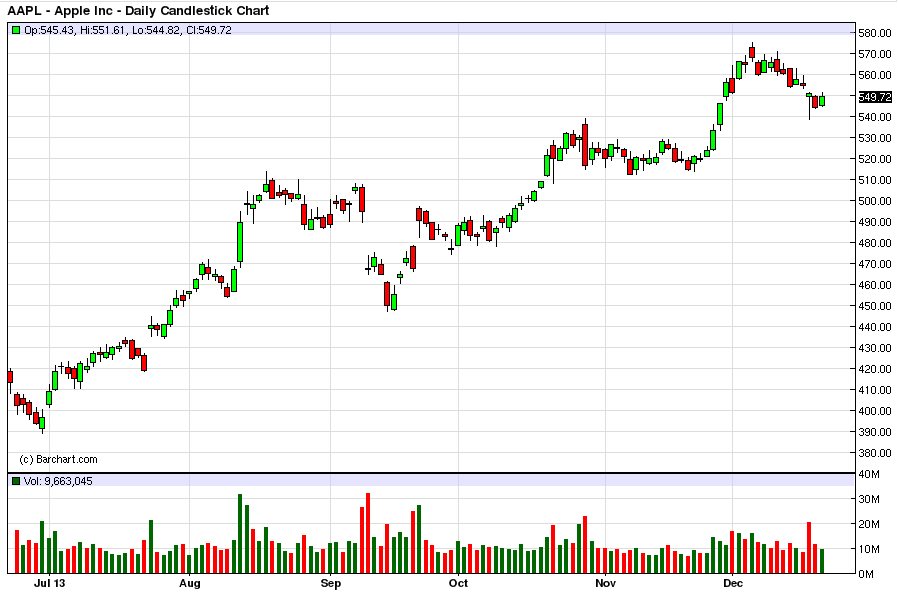
Task: Click the 560.00 price axis label
Action: [x=875, y=75]
